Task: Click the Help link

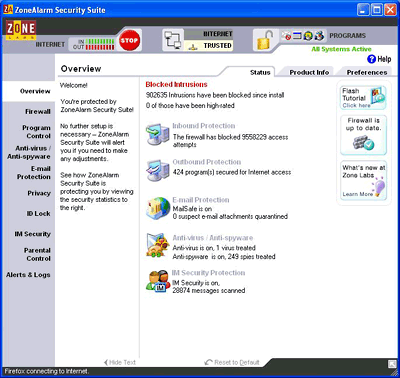Action: [x=384, y=59]
